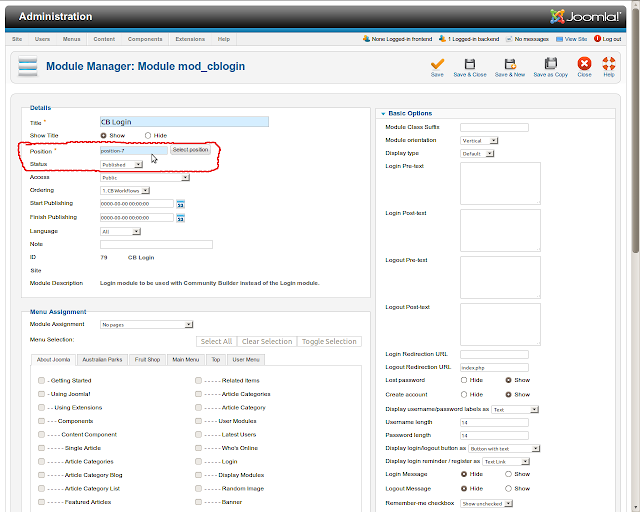Click the Joomla! logo
The height and width of the screenshot is (512, 640).
point(585,16)
